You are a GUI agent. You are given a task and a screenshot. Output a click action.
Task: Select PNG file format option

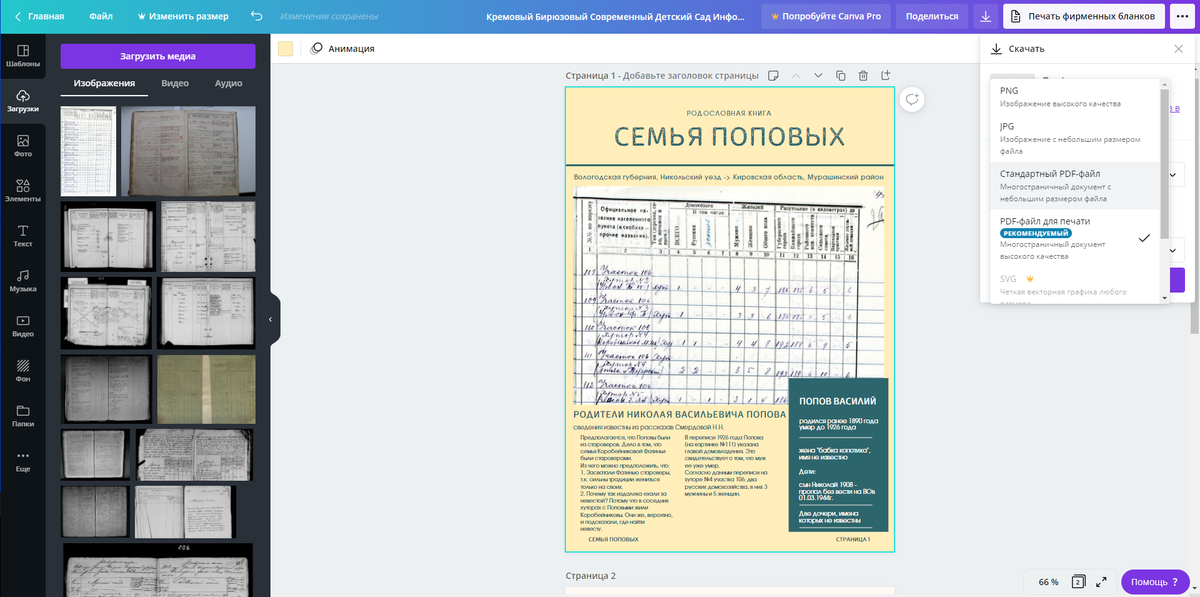(1074, 97)
